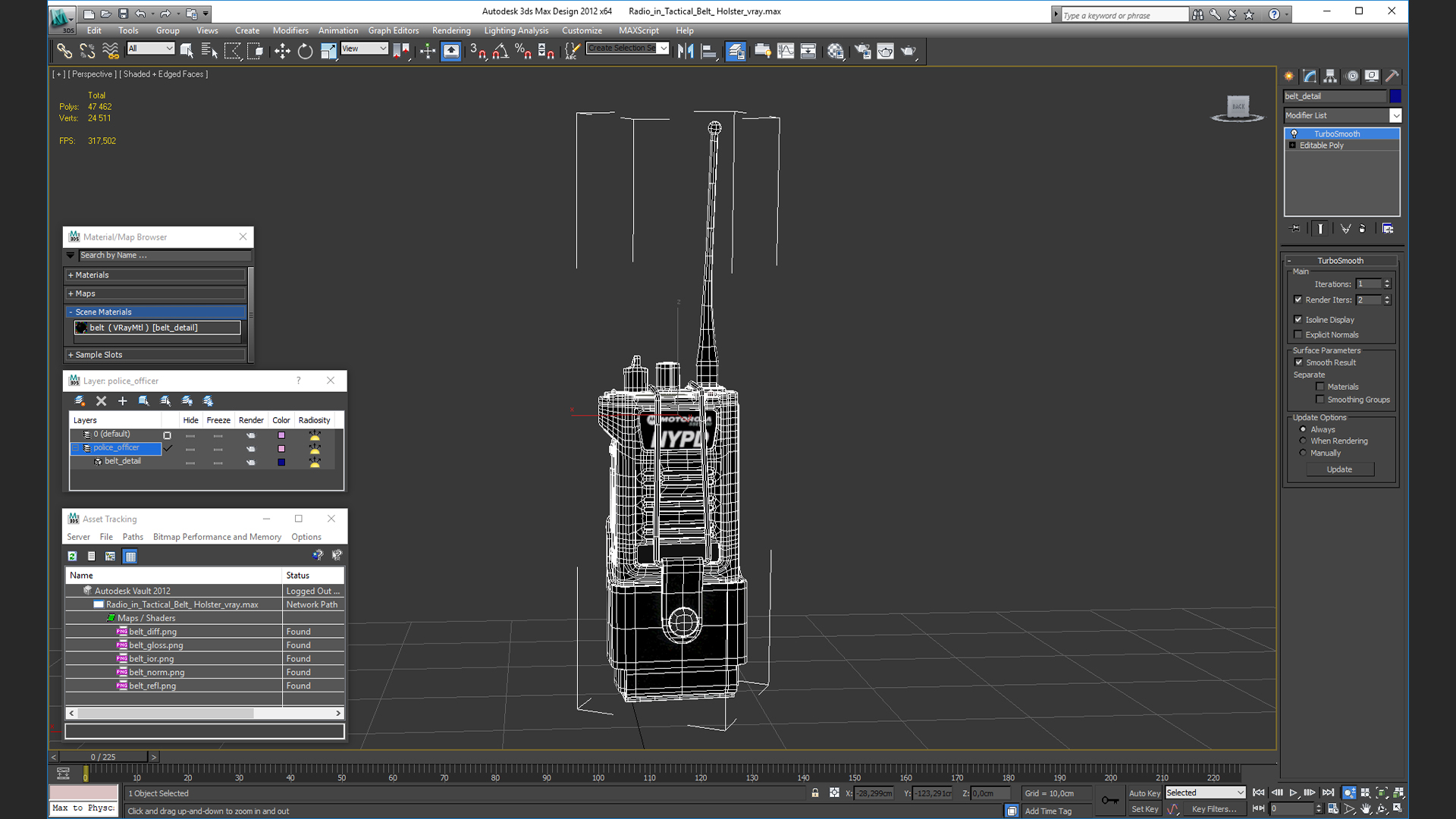The width and height of the screenshot is (1456, 819).
Task: Select the When Rendering radio option
Action: (1304, 441)
